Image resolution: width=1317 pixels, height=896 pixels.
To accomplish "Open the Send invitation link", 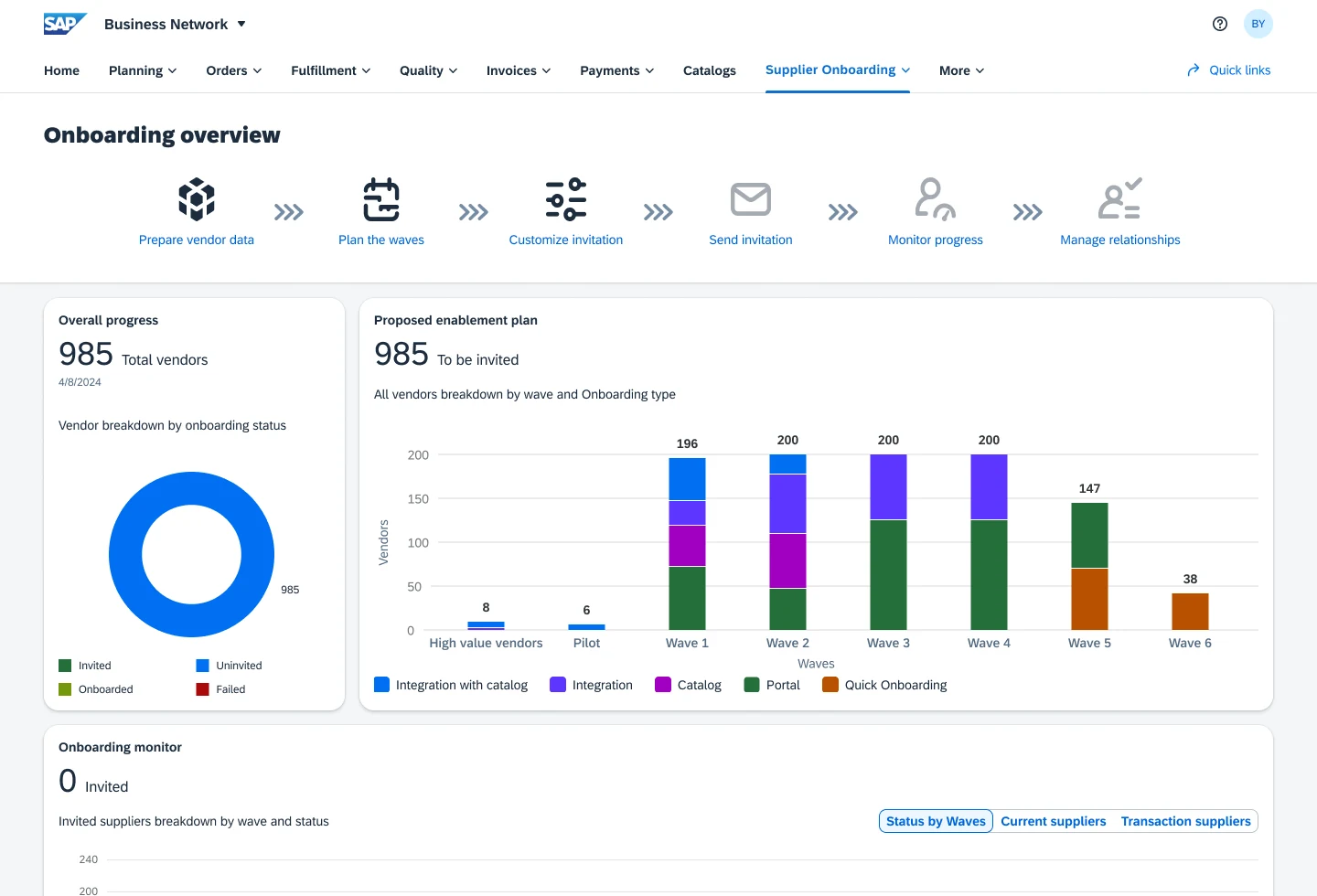I will (751, 240).
